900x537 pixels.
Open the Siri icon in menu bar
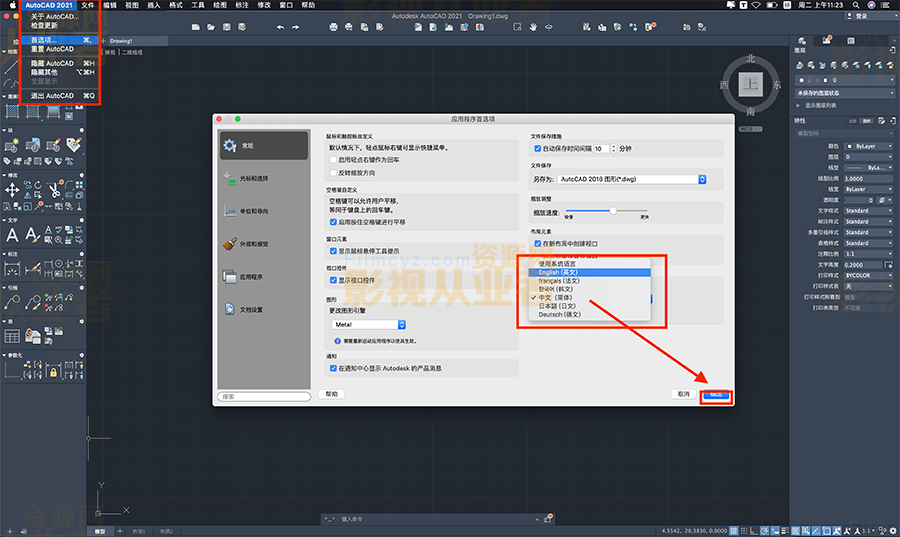871,5
